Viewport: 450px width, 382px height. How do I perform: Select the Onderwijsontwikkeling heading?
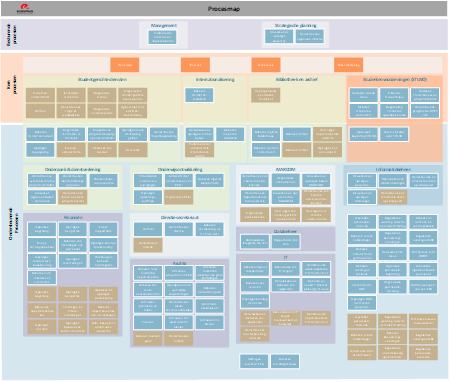pos(180,169)
